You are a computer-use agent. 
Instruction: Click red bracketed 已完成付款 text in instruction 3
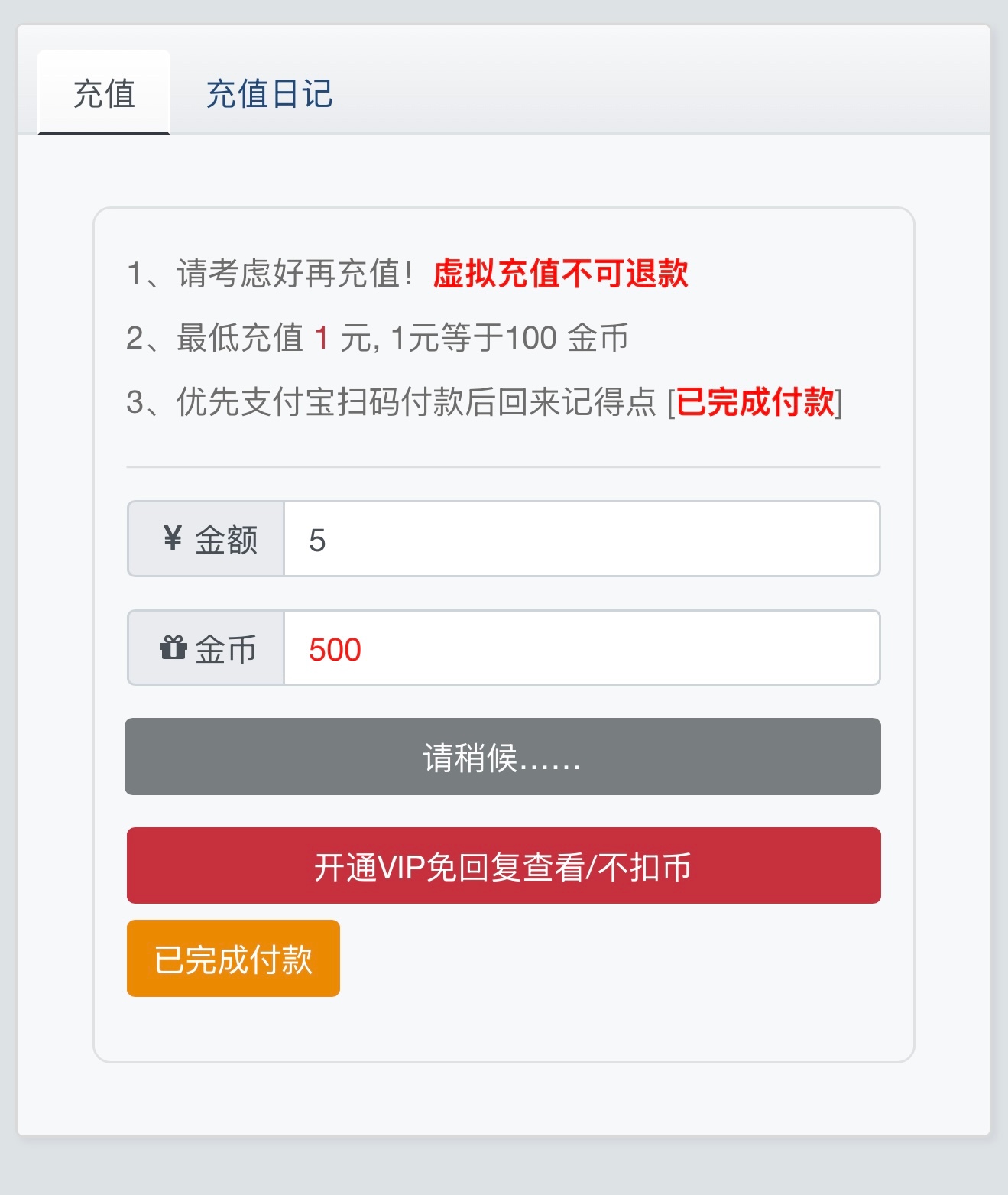[755, 402]
